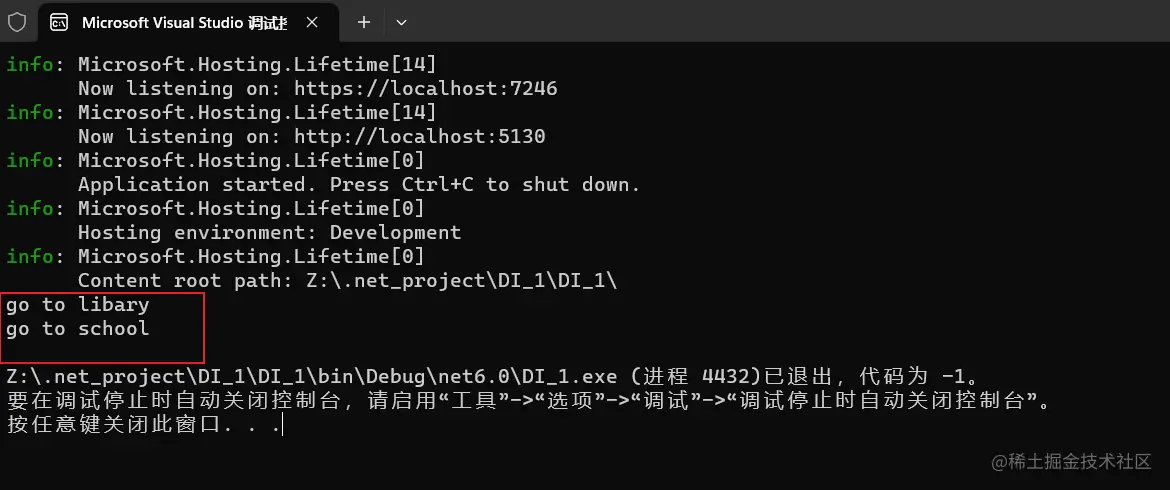
Task: Select the Microsoft Visual Studio 调试 tab
Action: (184, 22)
